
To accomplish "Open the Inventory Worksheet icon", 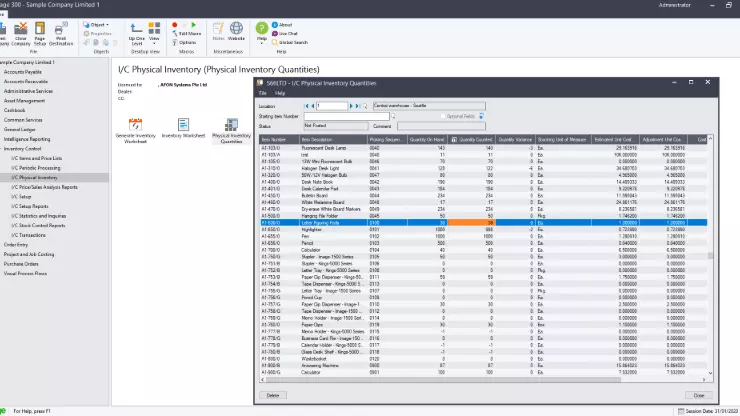I will click(x=183, y=128).
